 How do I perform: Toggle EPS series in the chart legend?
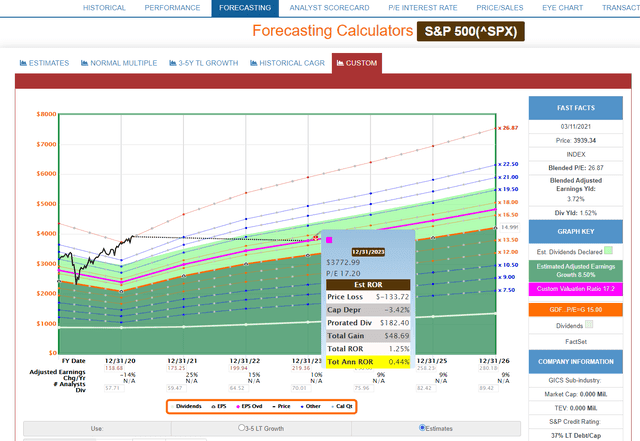pyautogui.click(x=219, y=406)
